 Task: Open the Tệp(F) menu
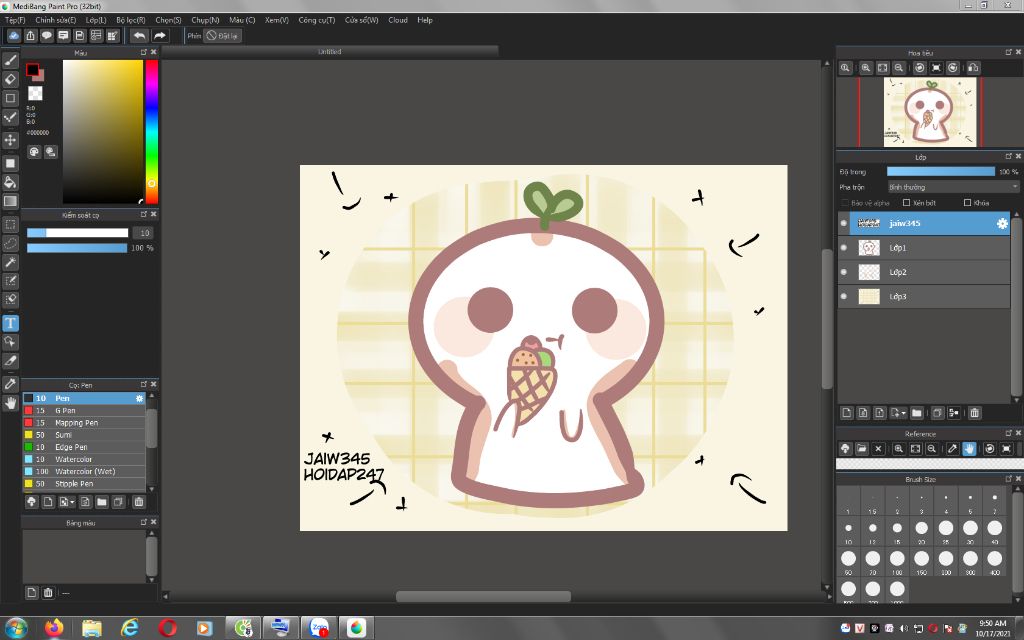pyautogui.click(x=15, y=20)
